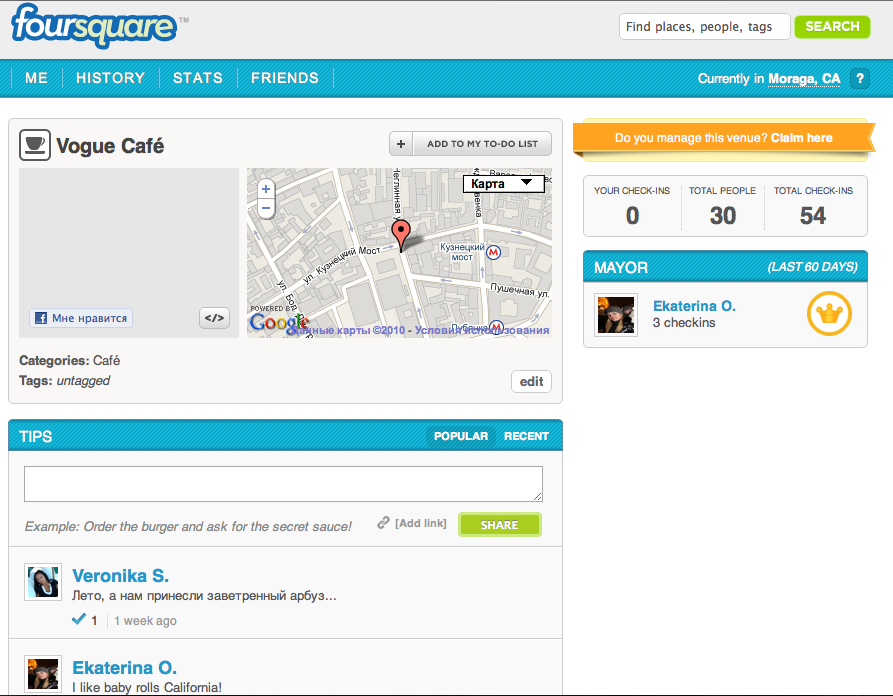Click Ekaterina O. tip avatar thumbnail
893x696 pixels.
point(43,673)
